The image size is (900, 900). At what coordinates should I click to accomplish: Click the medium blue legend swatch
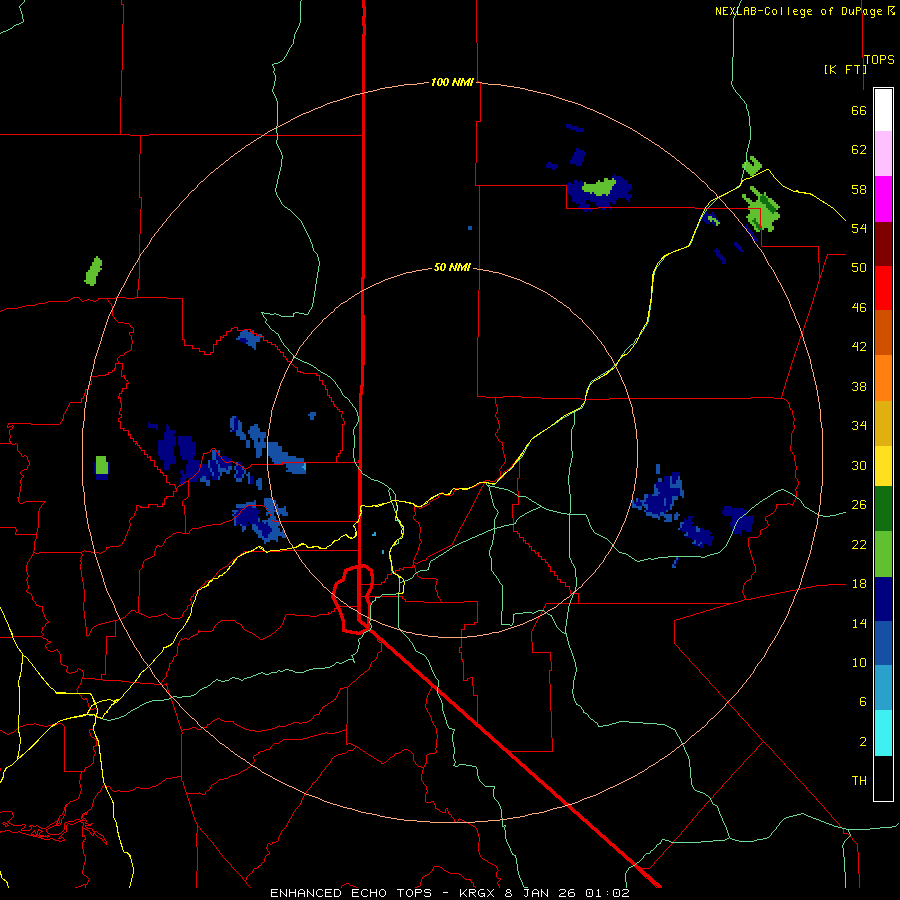[x=883, y=643]
